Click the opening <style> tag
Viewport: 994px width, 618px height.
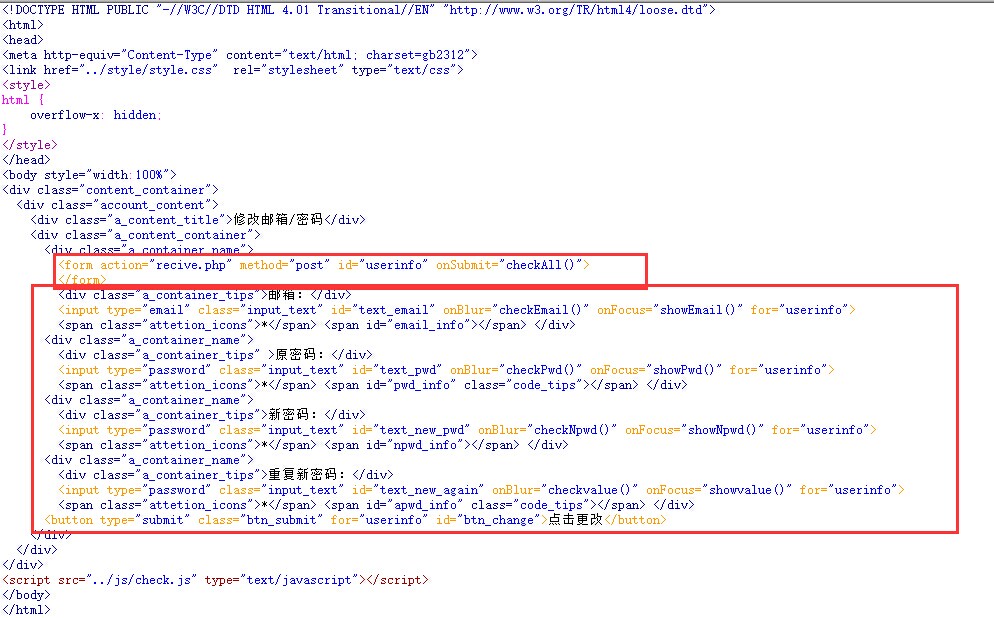pyautogui.click(x=26, y=85)
